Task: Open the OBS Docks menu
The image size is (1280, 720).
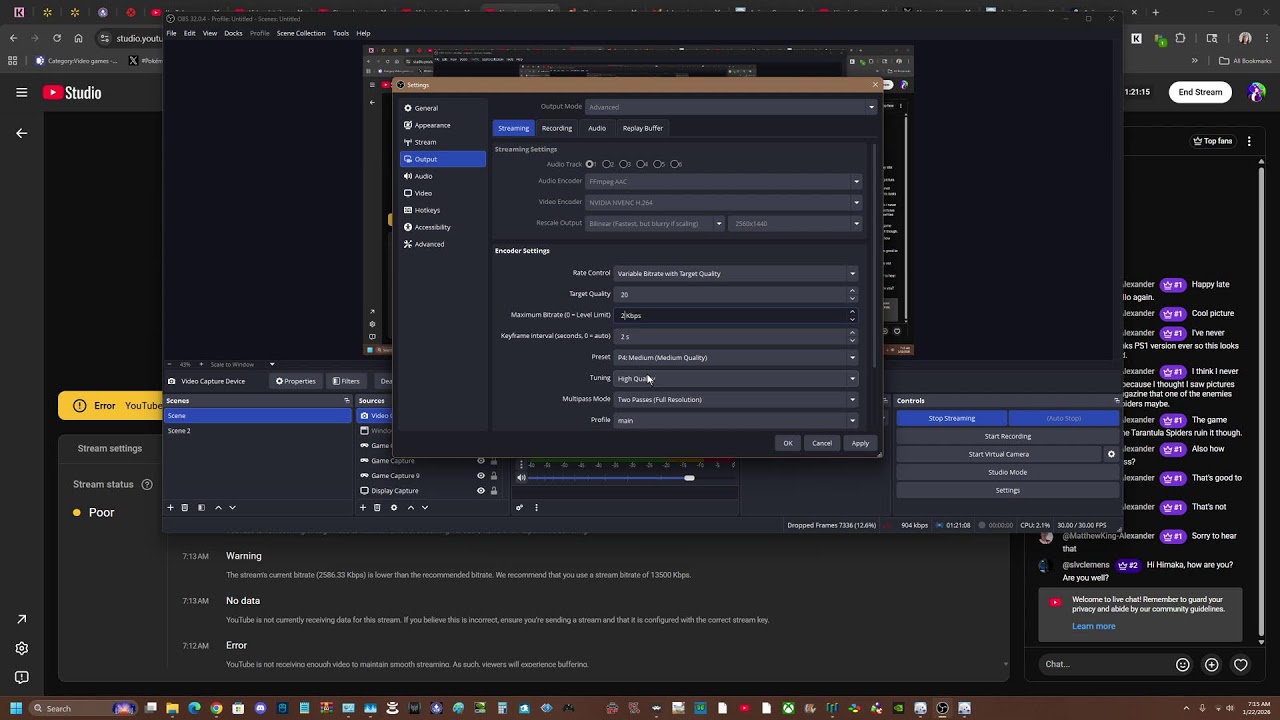Action: pyautogui.click(x=233, y=33)
